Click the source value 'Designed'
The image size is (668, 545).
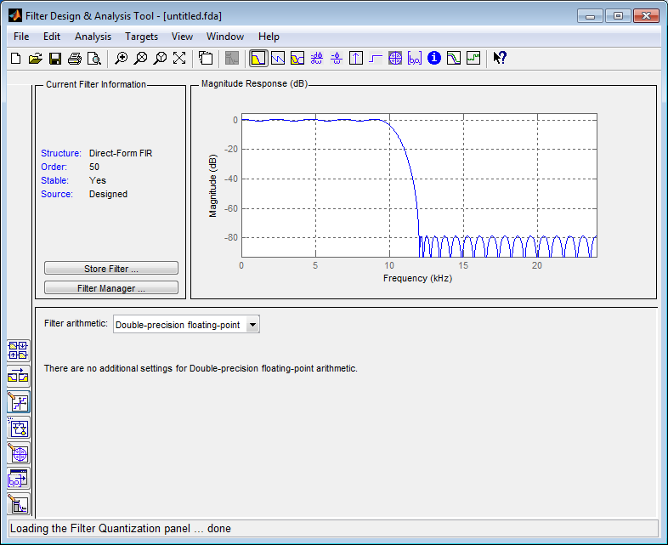(108, 194)
